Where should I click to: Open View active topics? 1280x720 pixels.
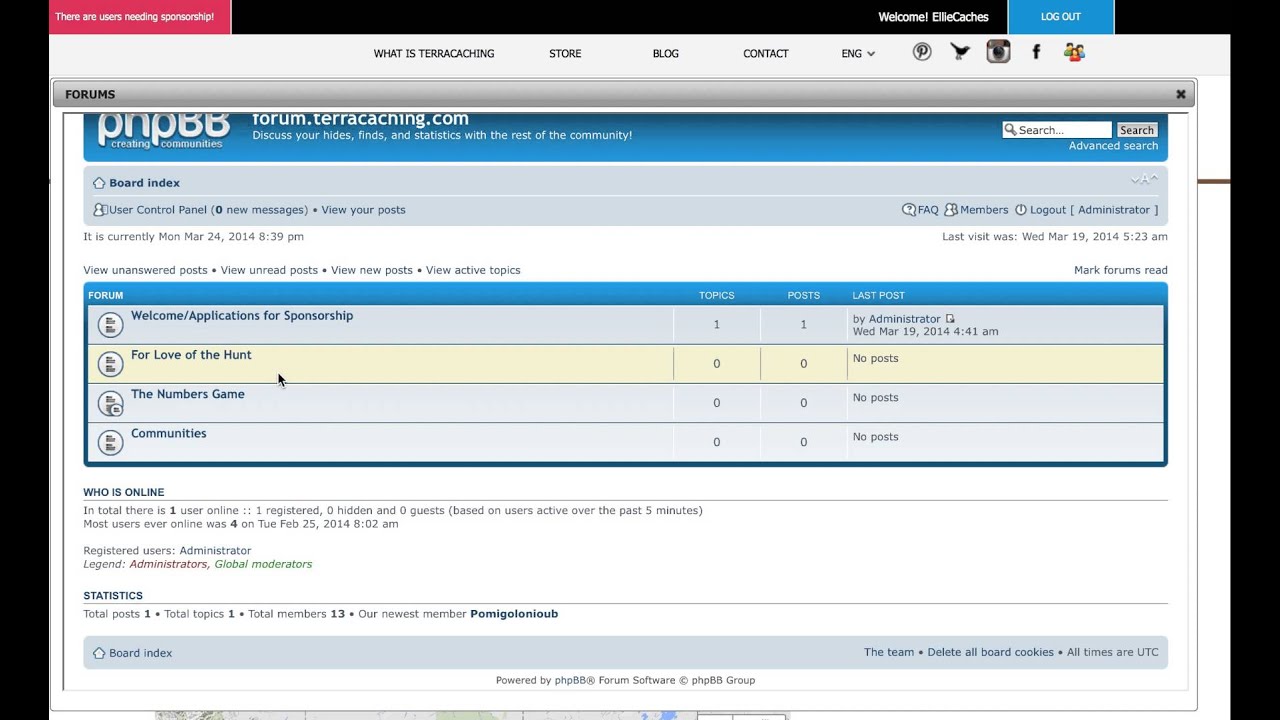tap(473, 270)
